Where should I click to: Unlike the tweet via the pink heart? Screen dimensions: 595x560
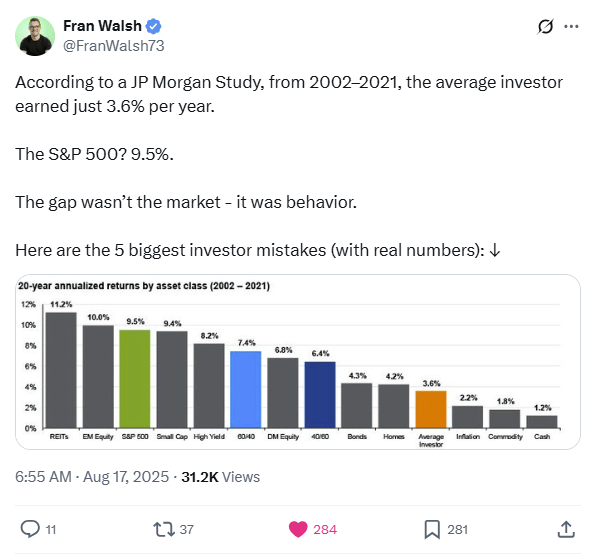click(x=298, y=529)
